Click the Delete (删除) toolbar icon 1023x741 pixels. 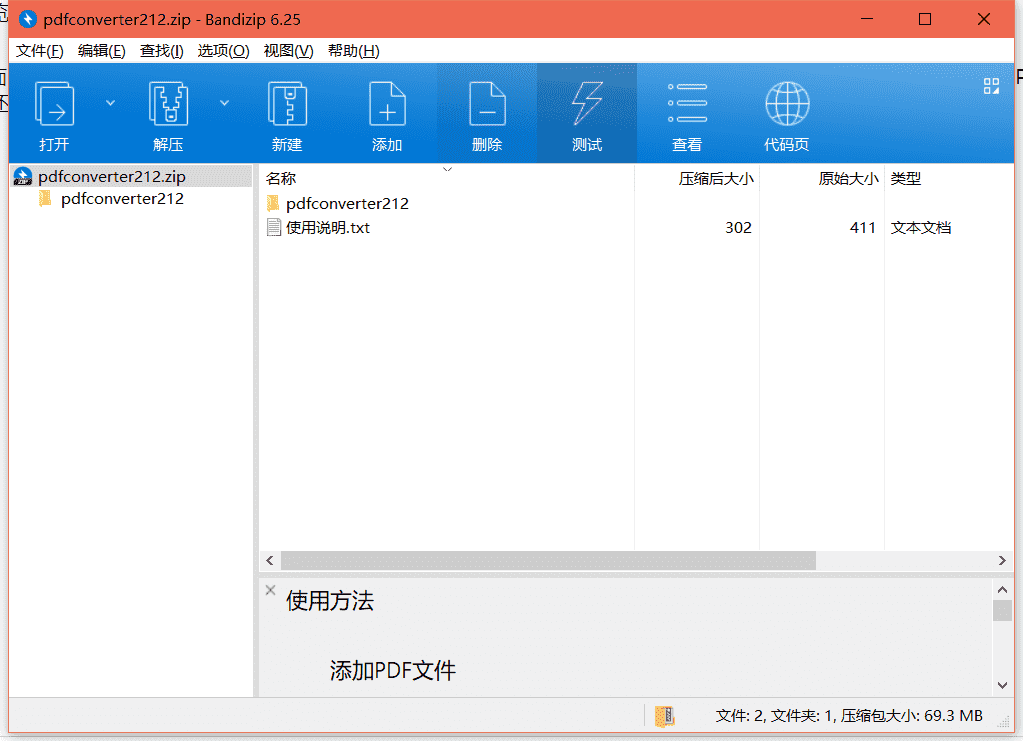point(487,104)
